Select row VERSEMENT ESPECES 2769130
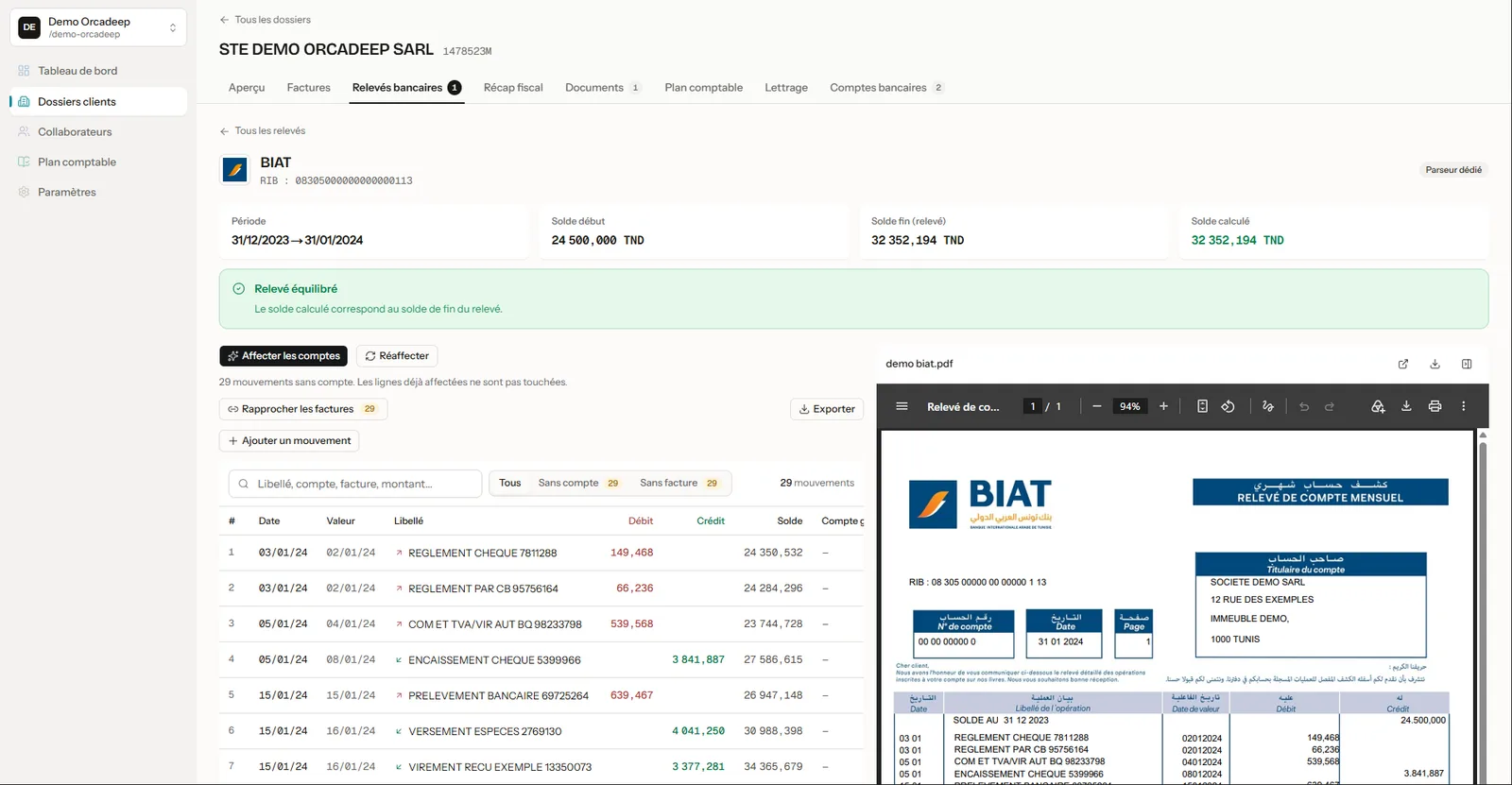This screenshot has height=785, width=1512. [x=541, y=731]
